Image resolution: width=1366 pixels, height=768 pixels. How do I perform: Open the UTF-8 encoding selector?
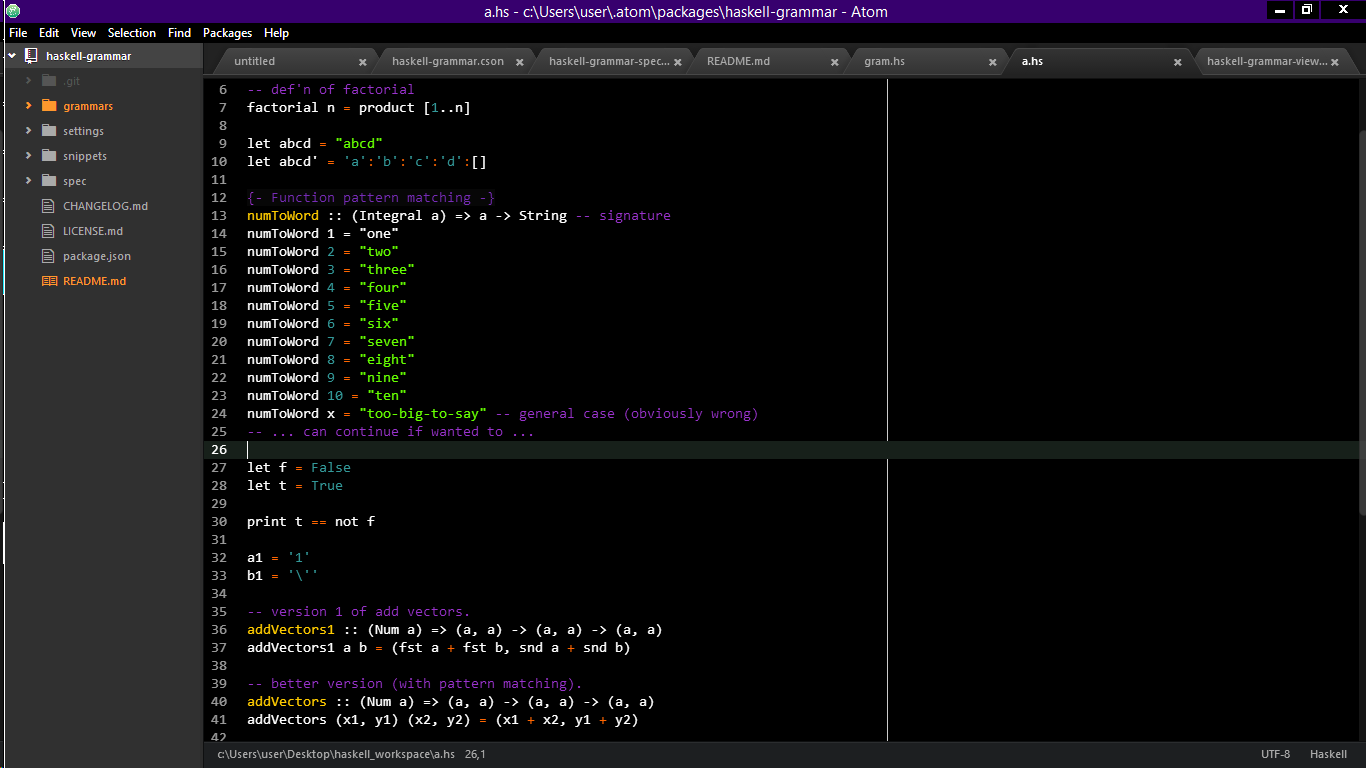point(1275,754)
